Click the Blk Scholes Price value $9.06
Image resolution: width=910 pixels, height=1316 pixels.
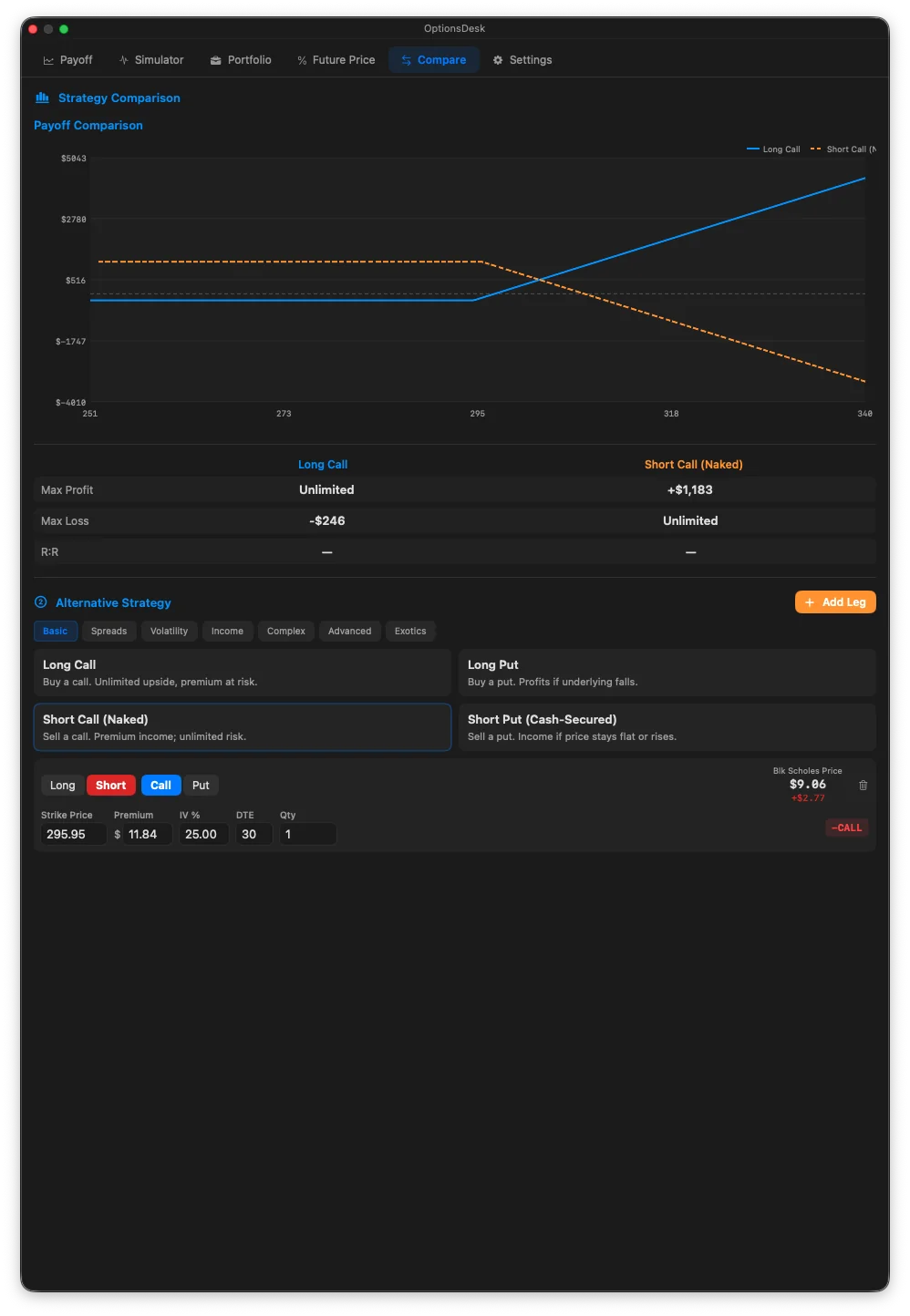(x=808, y=784)
